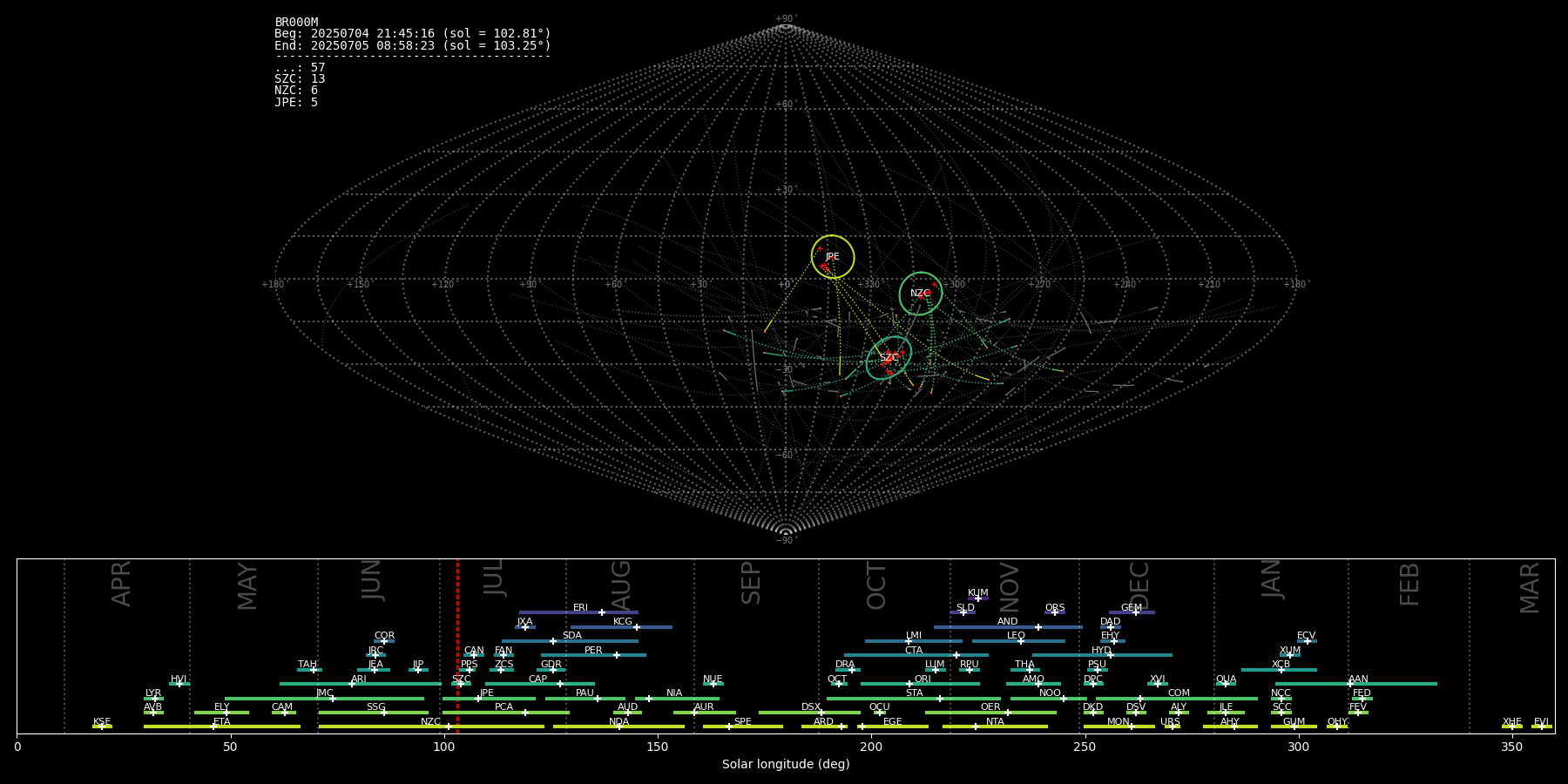Click the AAN shower label in the timeline
This screenshot has height=784, width=1568.
[1358, 679]
